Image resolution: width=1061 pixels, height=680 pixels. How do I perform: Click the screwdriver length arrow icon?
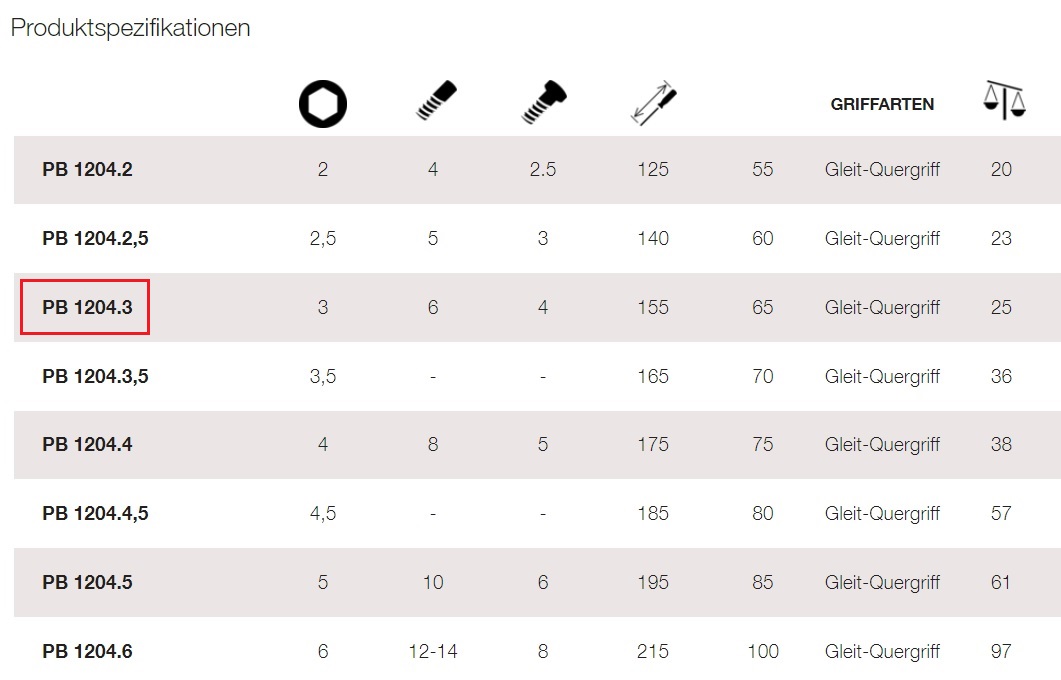pos(653,103)
